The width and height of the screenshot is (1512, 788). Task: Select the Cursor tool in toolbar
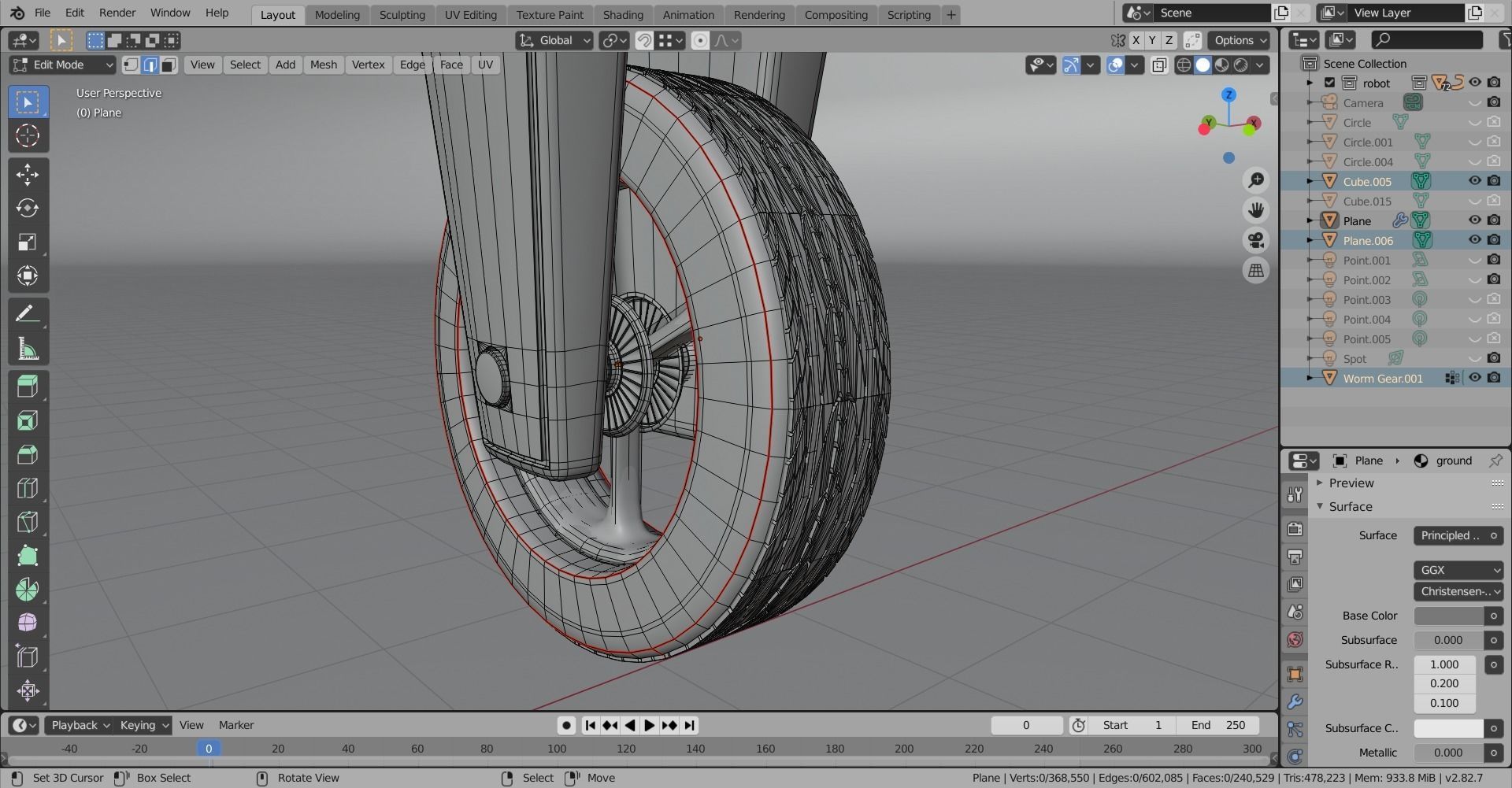[28, 135]
